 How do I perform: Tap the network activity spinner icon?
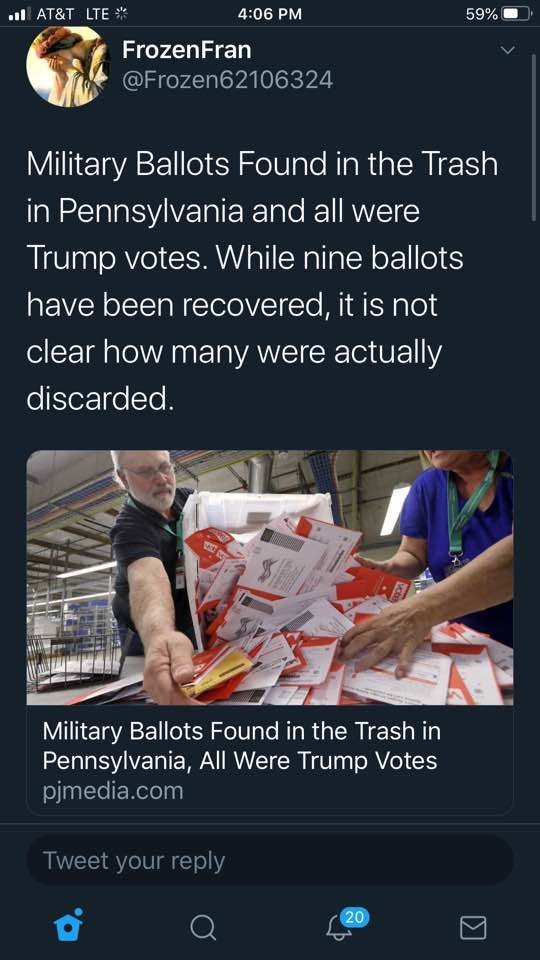click(x=122, y=13)
